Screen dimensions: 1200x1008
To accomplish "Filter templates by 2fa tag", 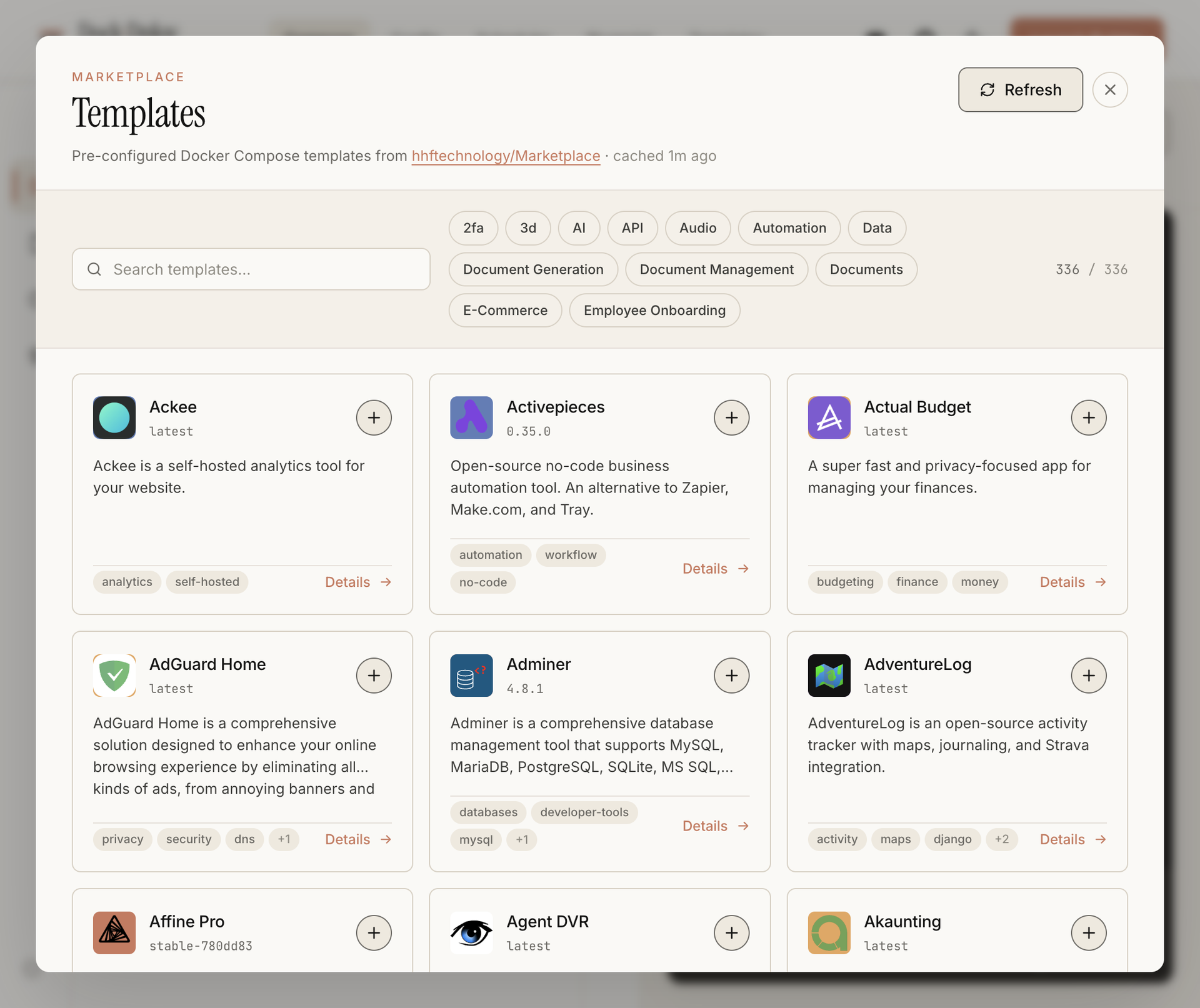I will pos(473,228).
